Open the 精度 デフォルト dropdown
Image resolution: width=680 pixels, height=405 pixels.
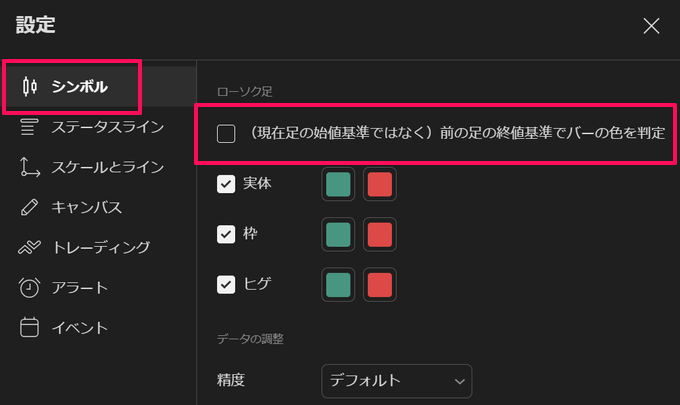pyautogui.click(x=396, y=381)
